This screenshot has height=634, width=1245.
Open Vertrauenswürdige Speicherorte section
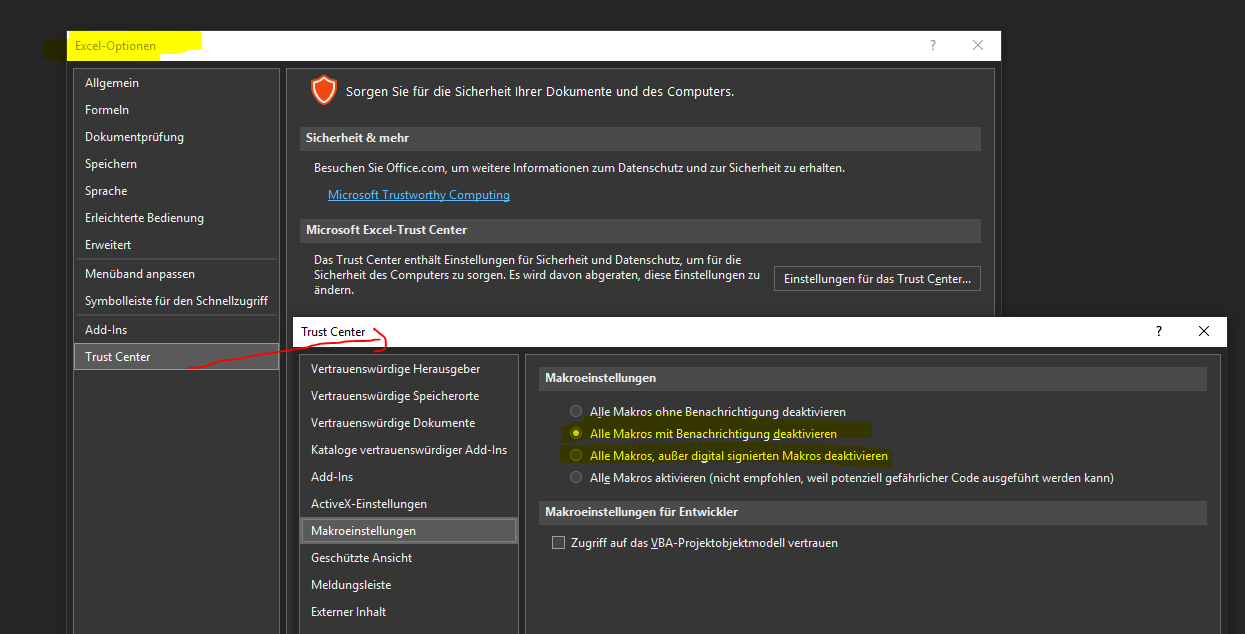point(394,396)
